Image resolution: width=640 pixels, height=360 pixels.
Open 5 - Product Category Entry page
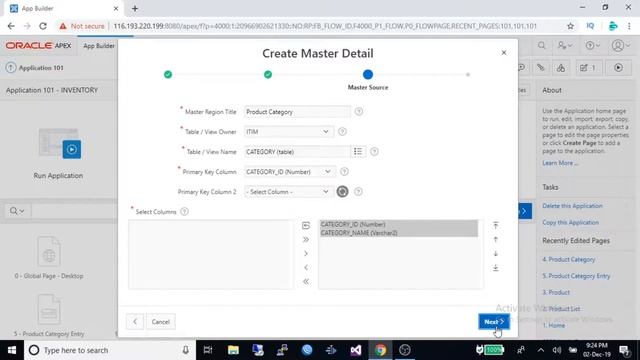point(49,315)
